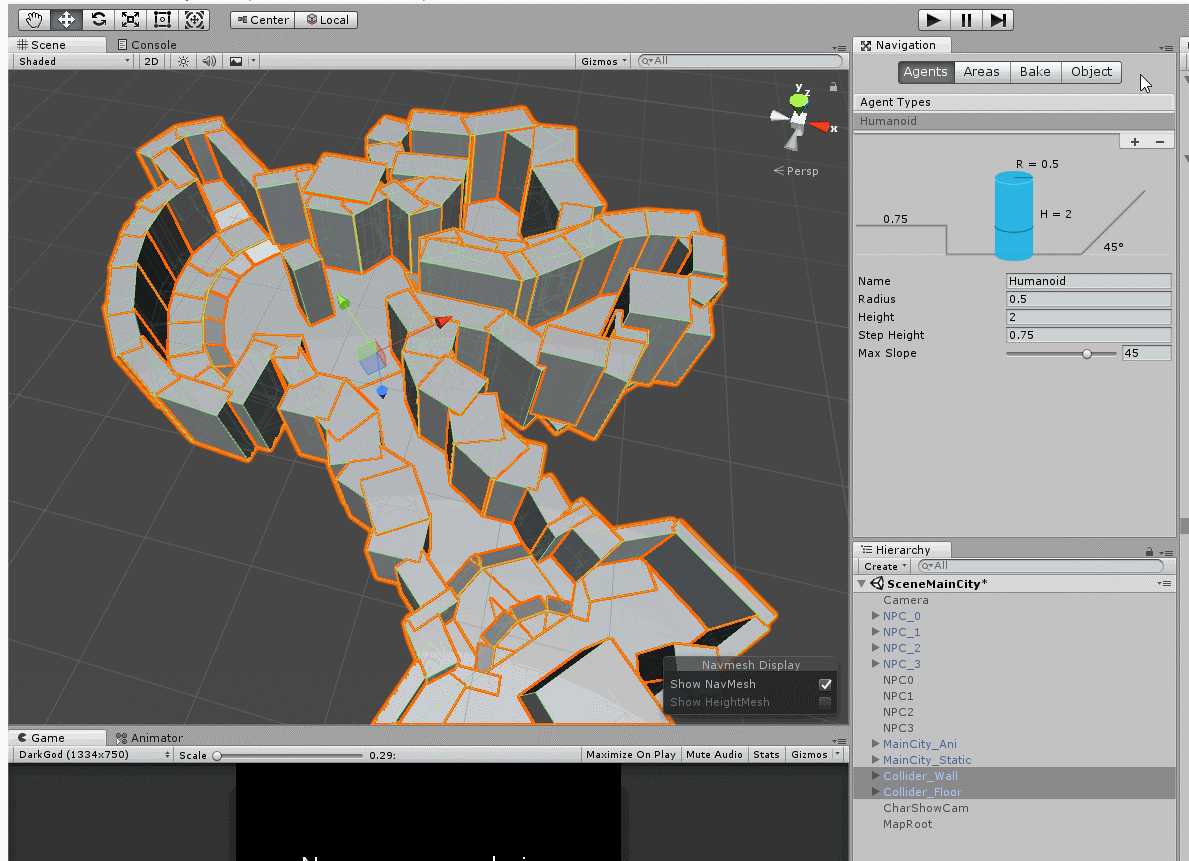Select the Rect transform tool

coord(162,20)
